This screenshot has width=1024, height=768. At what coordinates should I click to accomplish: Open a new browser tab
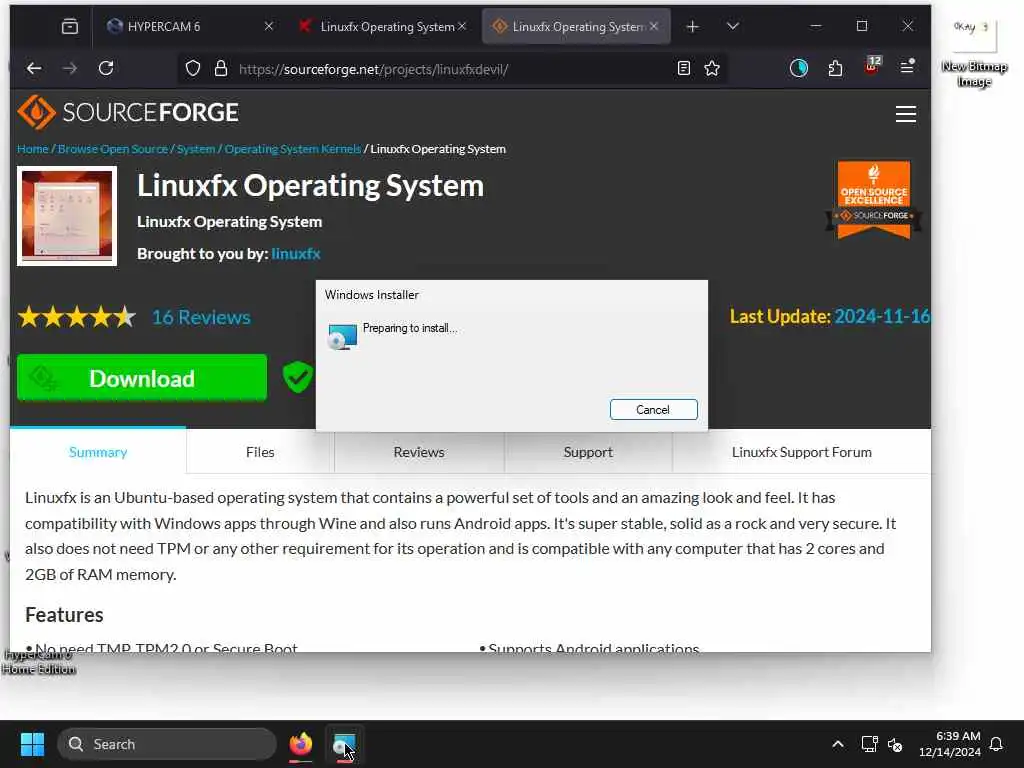pyautogui.click(x=692, y=27)
